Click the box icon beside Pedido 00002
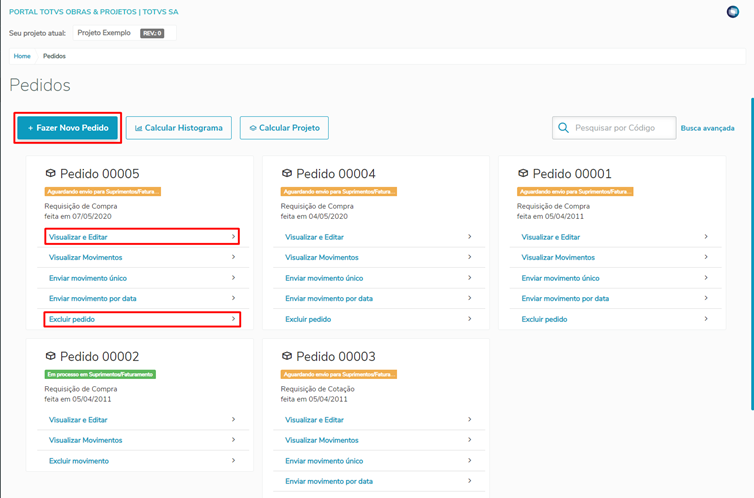754x498 pixels. pos(51,356)
